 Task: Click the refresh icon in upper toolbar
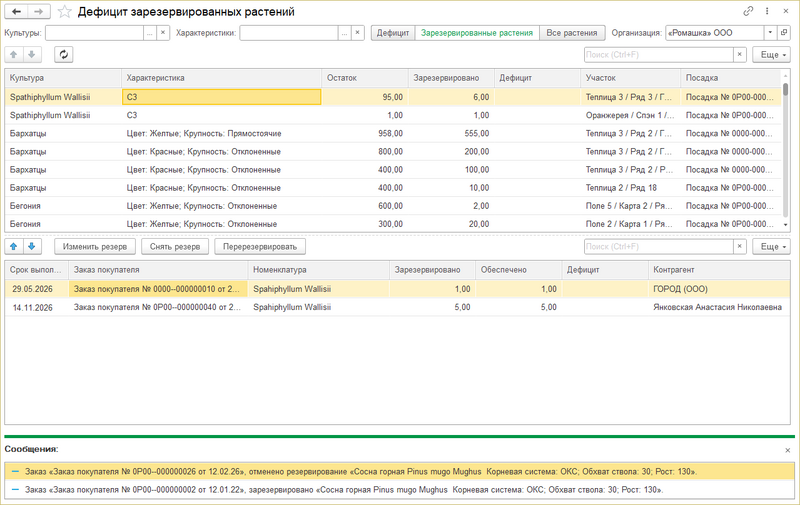pos(64,54)
